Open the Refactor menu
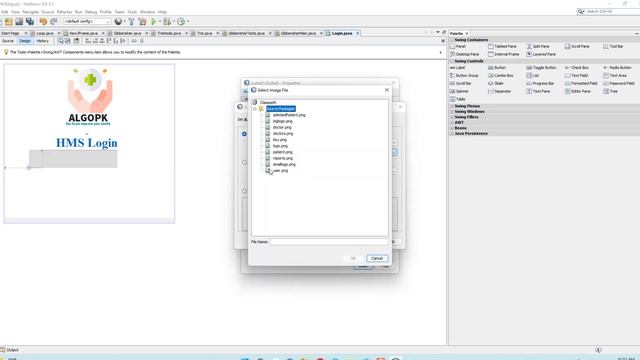The height and width of the screenshot is (360, 640). (64, 12)
